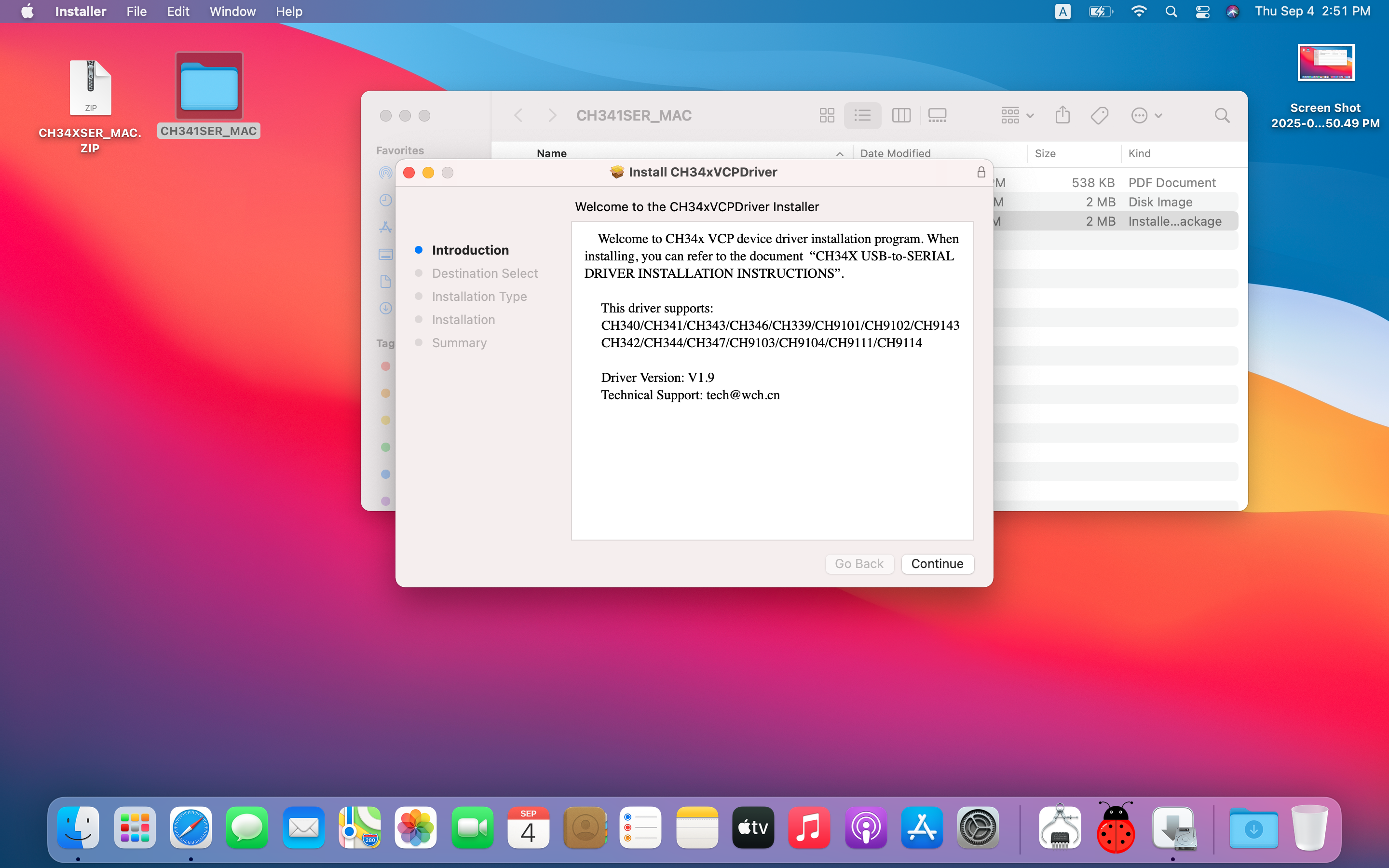The width and height of the screenshot is (1389, 868).
Task: Select the Screen Shot desktop thumbnail
Action: (1325, 87)
